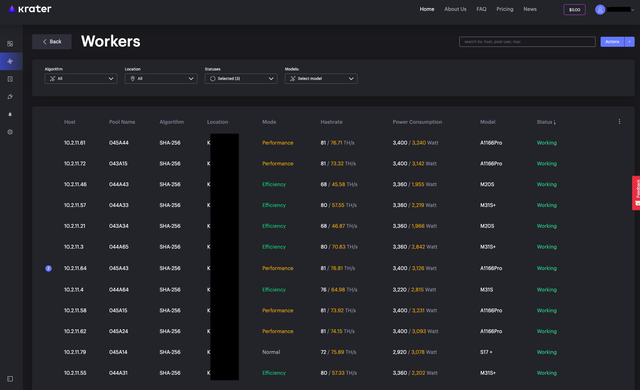Select the highlighted workers icon in sidebar

pos(10,61)
